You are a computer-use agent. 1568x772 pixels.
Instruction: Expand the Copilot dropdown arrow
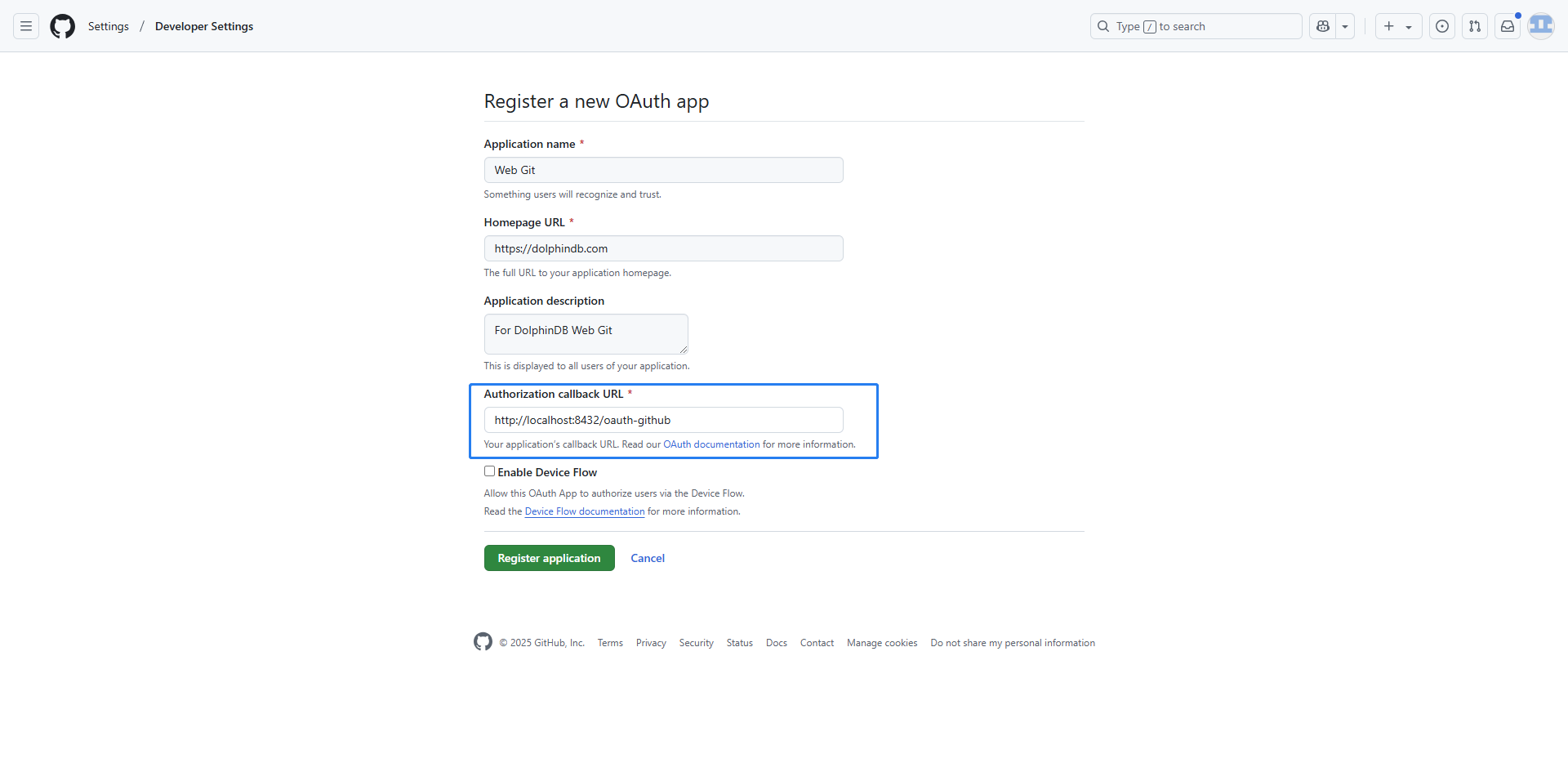point(1345,26)
